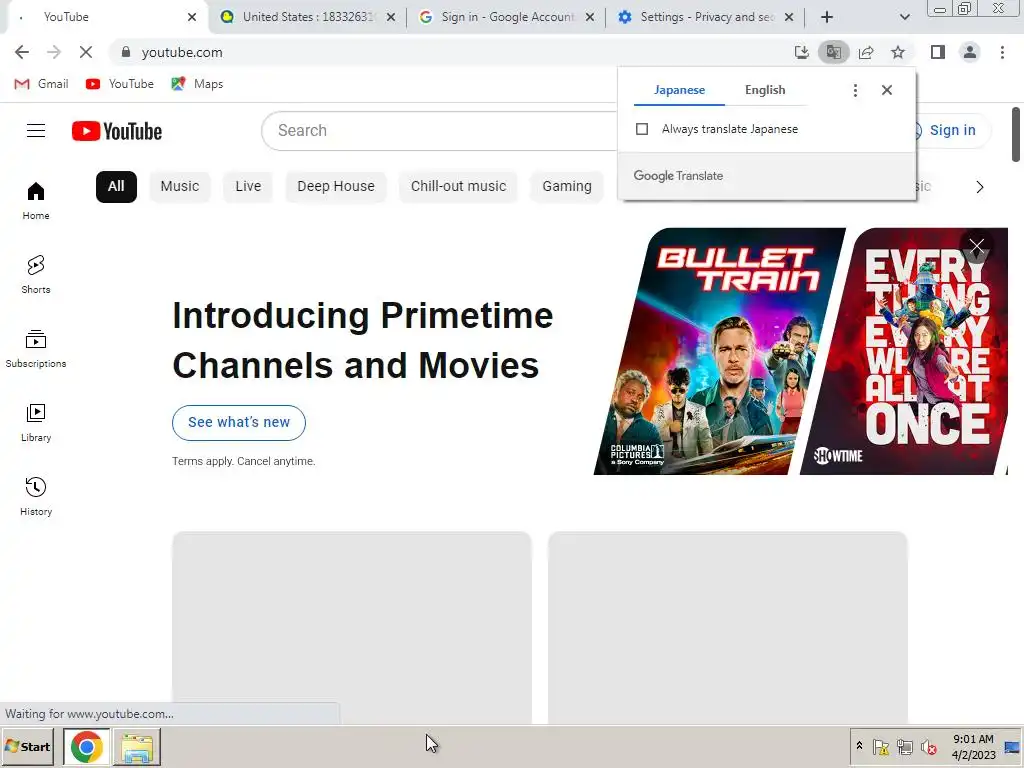
Task: Click the install app icon in address bar
Action: click(801, 52)
